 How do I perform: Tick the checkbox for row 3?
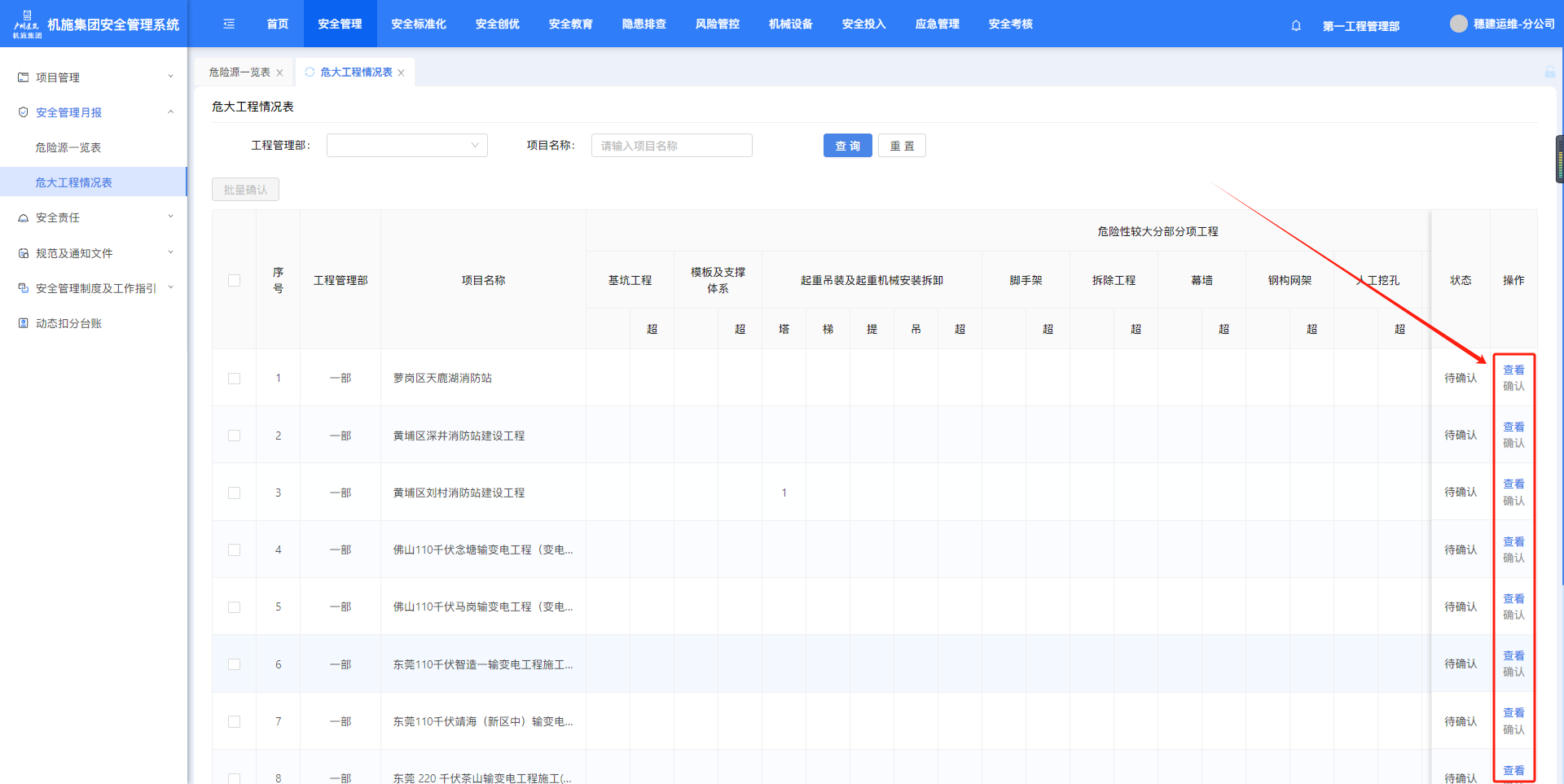[x=235, y=493]
